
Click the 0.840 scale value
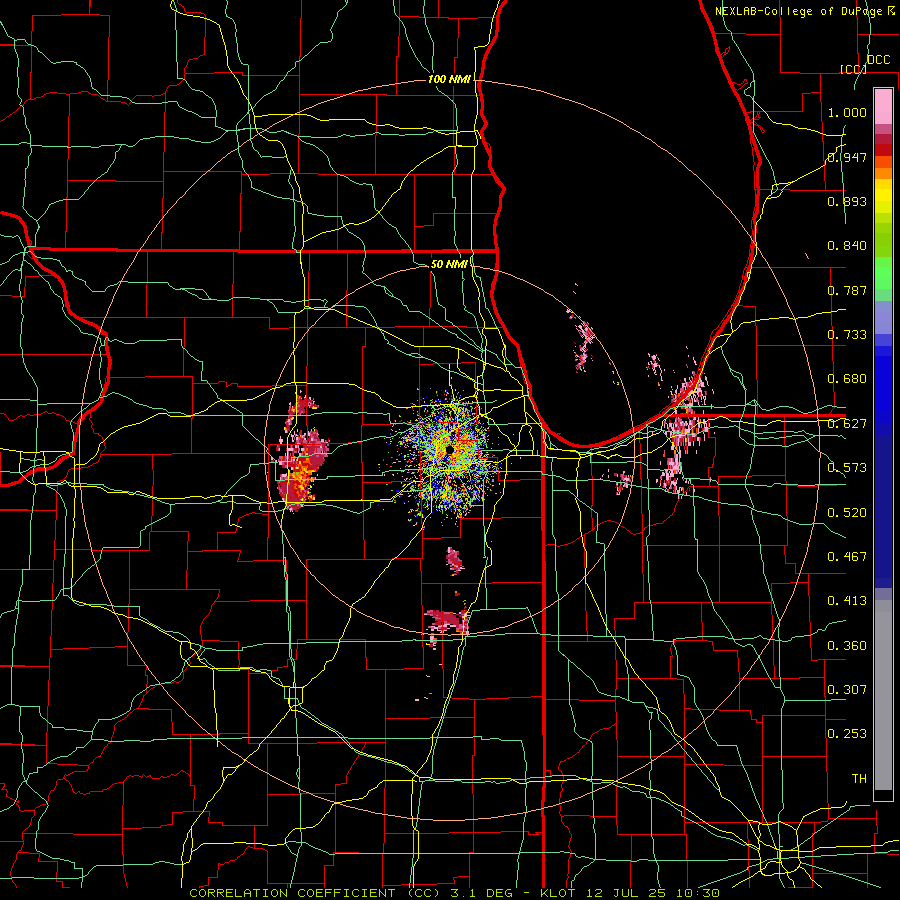pos(847,246)
